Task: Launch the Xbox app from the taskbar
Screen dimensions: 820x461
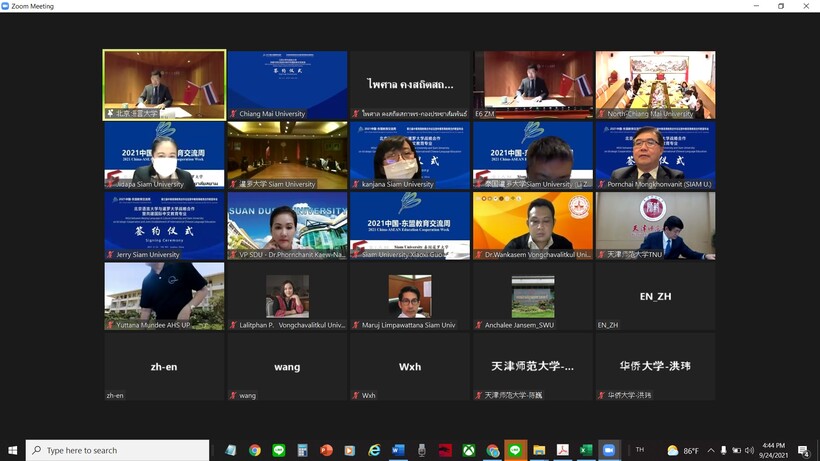Action: (469, 450)
